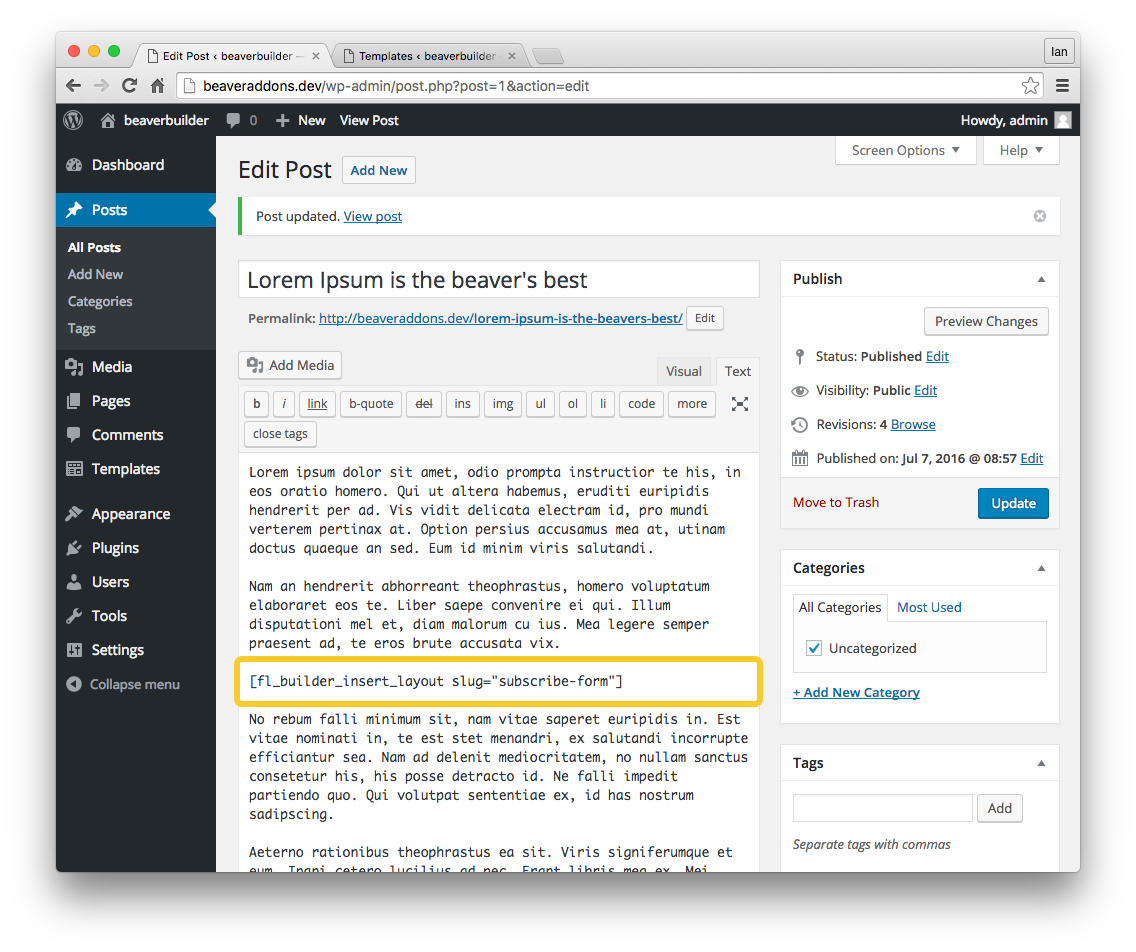Viewport: 1136px width, 952px height.
Task: Click the close tags button
Action: (280, 434)
